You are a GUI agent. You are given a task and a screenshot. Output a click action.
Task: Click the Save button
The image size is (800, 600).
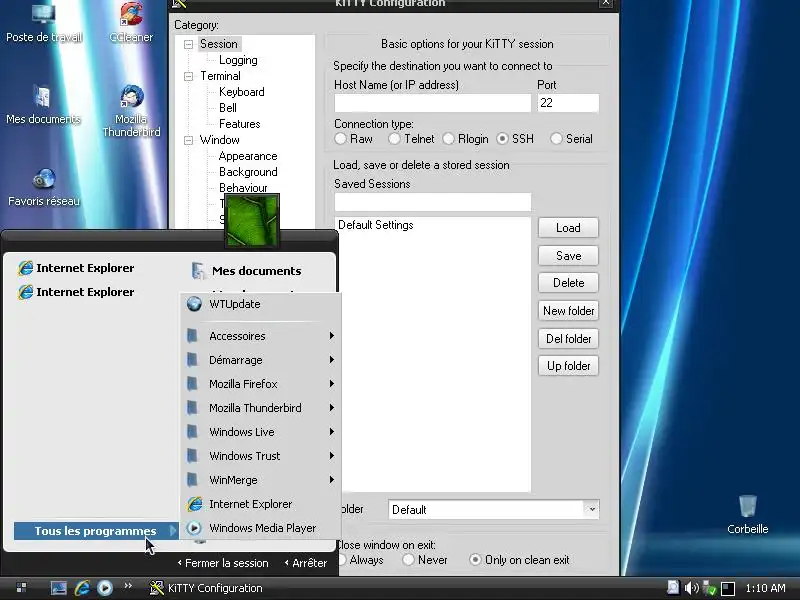pos(568,256)
